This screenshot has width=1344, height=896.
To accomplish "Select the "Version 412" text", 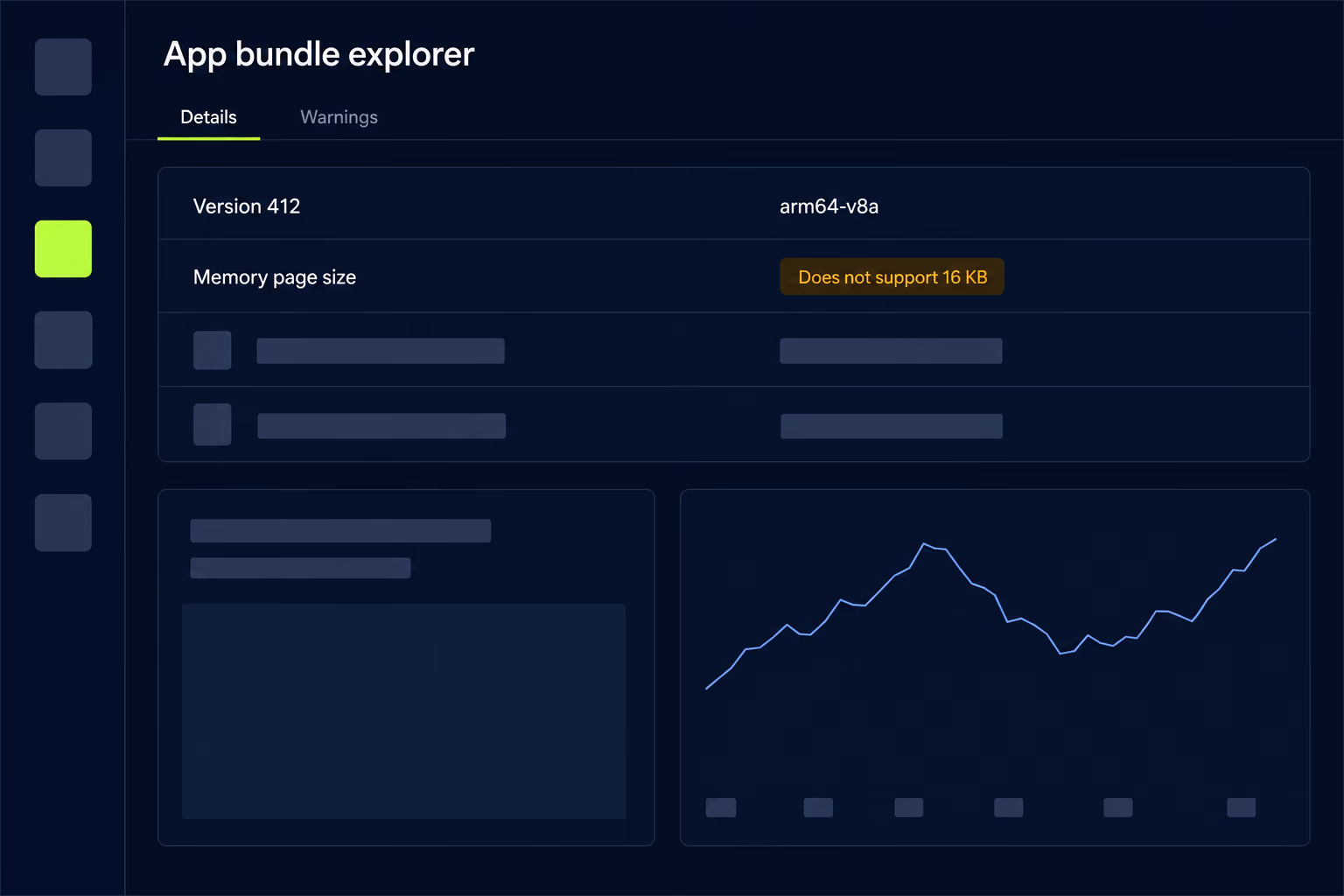I will pos(247,206).
